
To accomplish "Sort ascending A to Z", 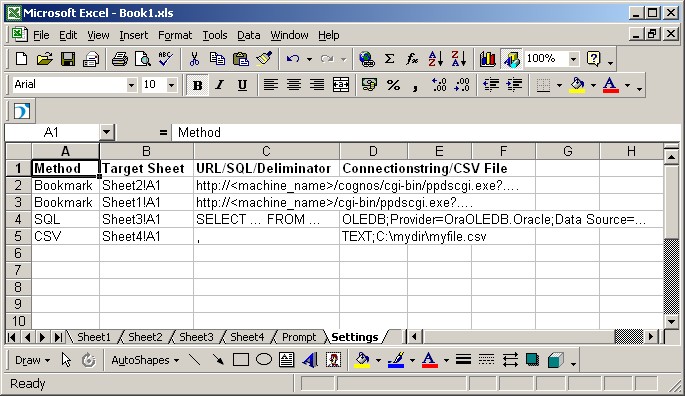I will point(436,59).
